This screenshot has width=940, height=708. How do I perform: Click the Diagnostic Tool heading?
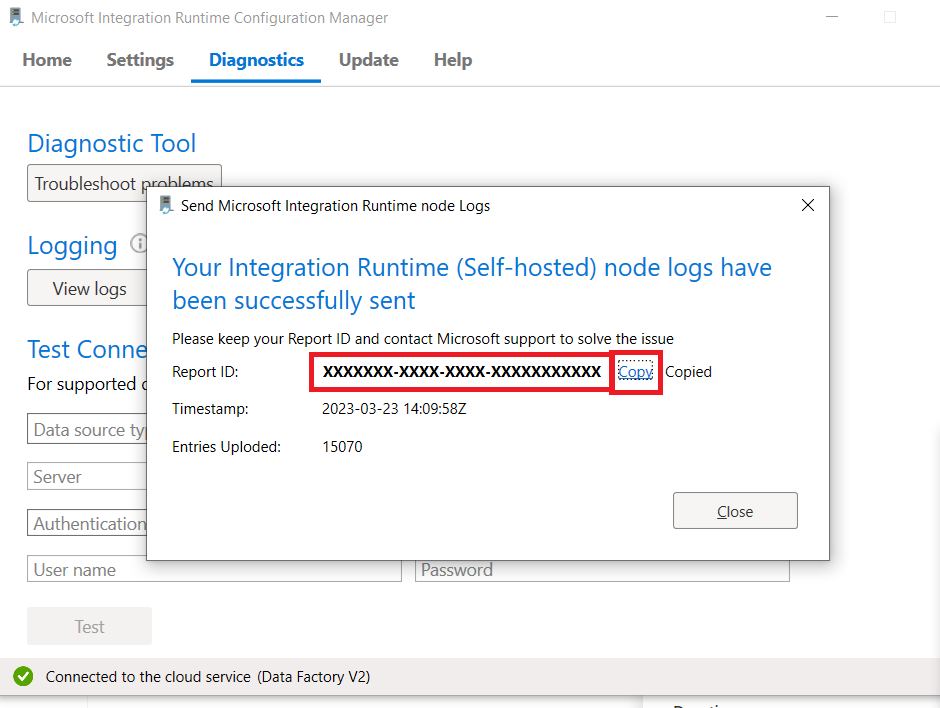pos(112,144)
